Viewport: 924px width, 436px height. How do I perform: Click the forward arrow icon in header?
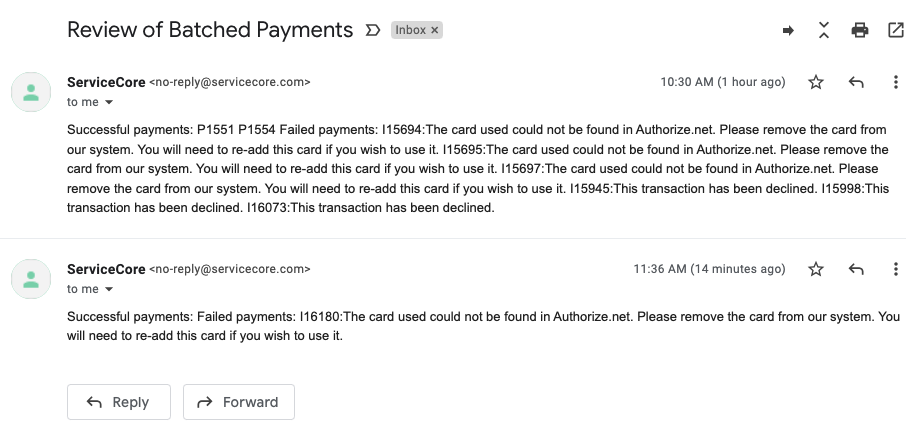pyautogui.click(x=788, y=31)
